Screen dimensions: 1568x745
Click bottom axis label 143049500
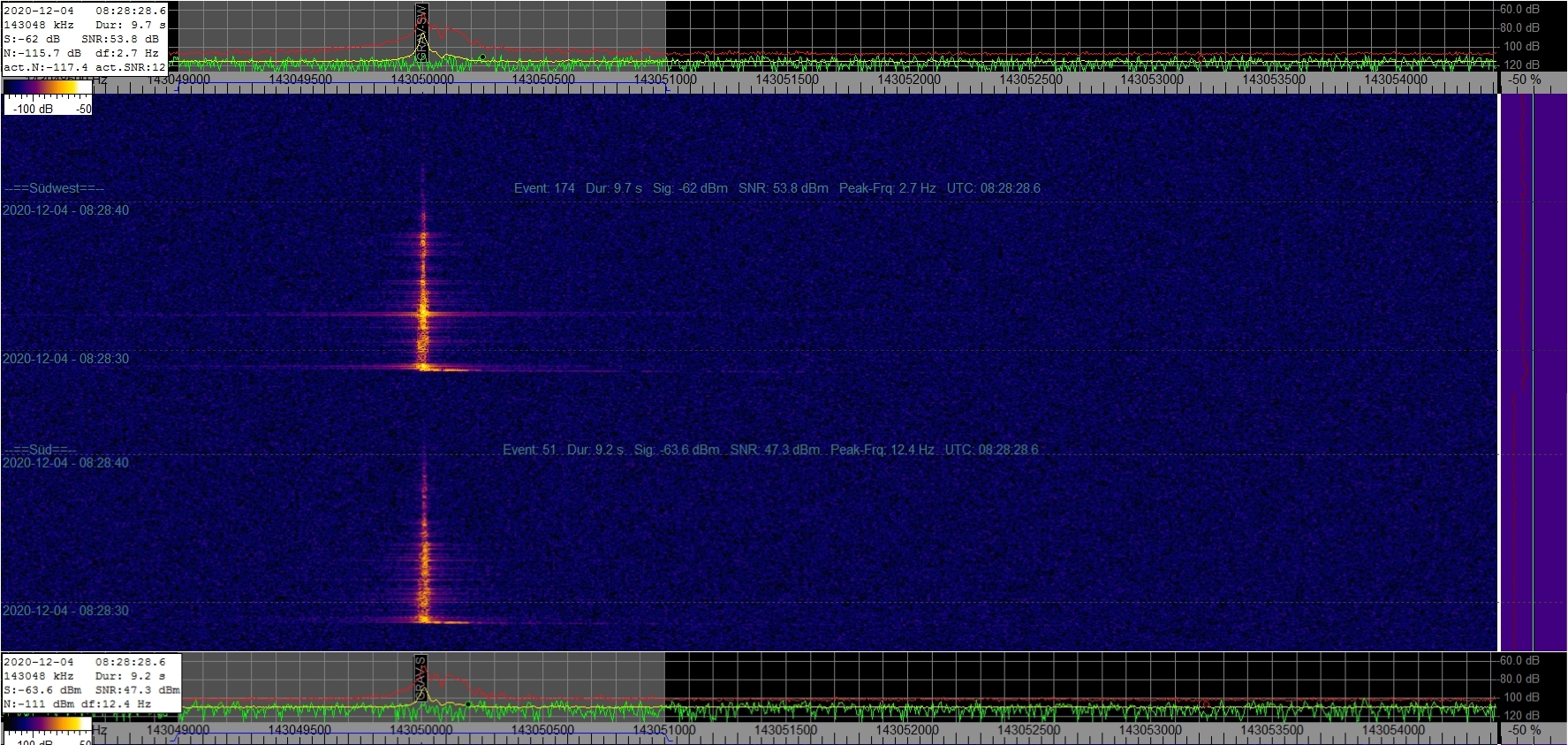coord(299,730)
